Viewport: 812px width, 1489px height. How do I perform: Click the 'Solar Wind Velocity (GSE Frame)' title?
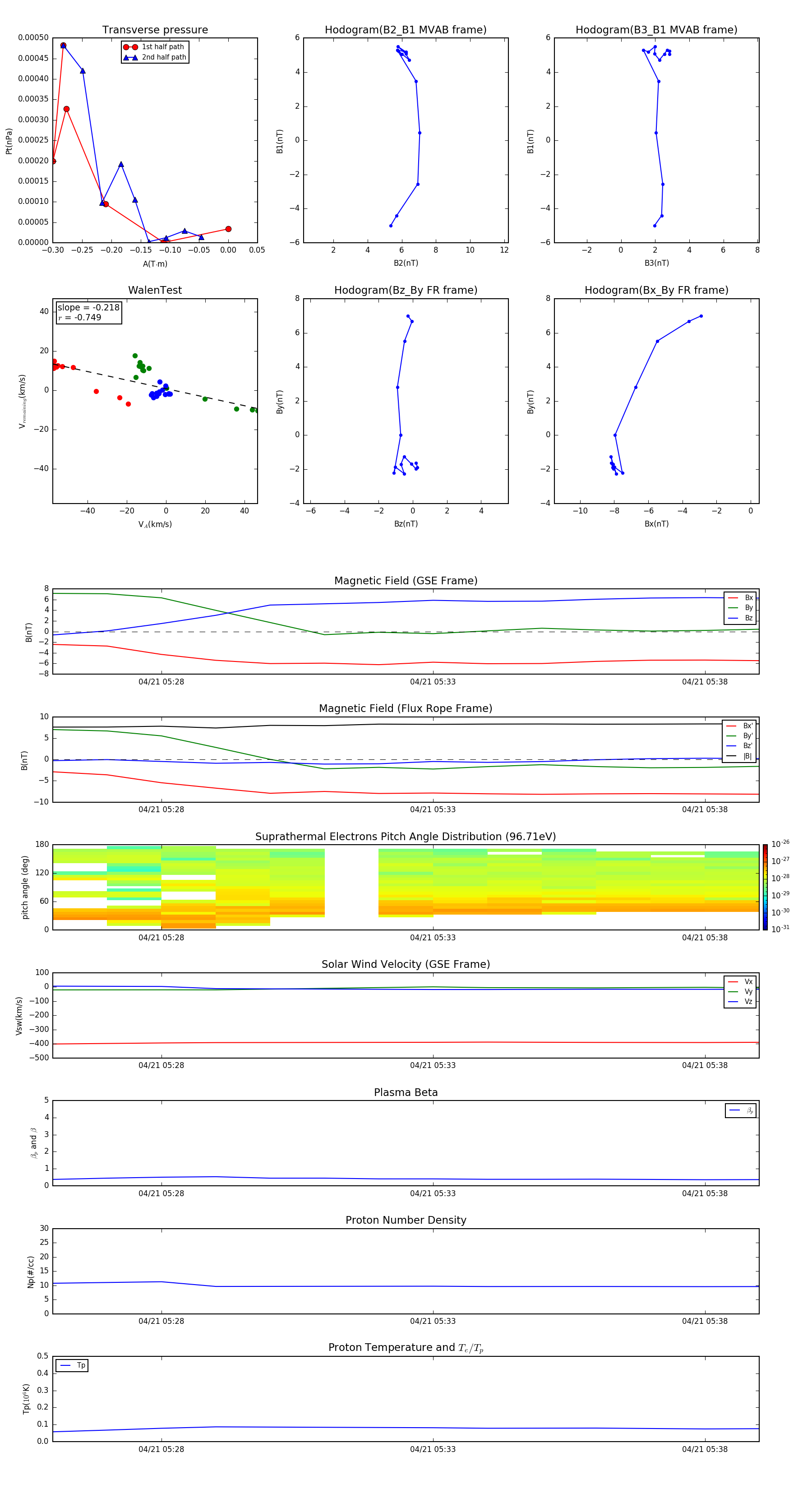pos(406,965)
